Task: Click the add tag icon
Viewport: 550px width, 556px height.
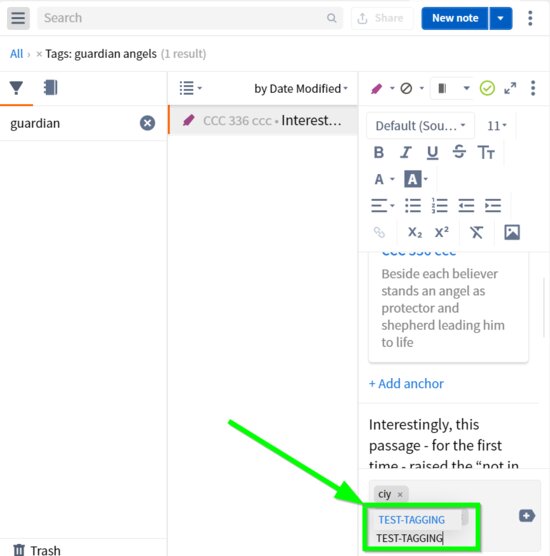Action: pyautogui.click(x=527, y=516)
